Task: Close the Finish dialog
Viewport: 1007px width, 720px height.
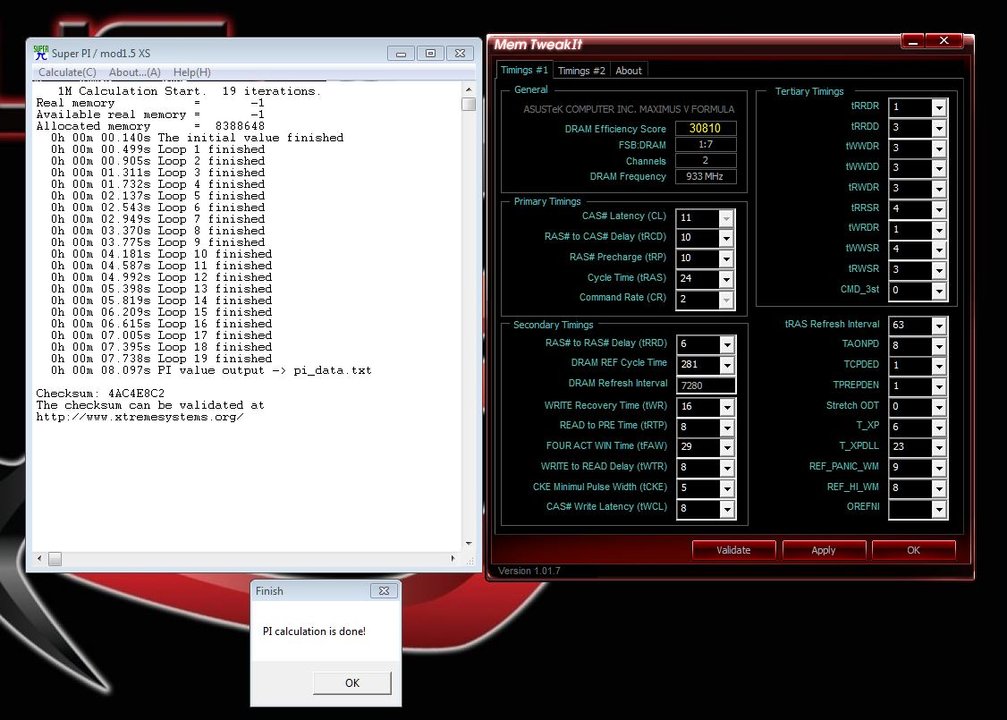Action: [384, 591]
